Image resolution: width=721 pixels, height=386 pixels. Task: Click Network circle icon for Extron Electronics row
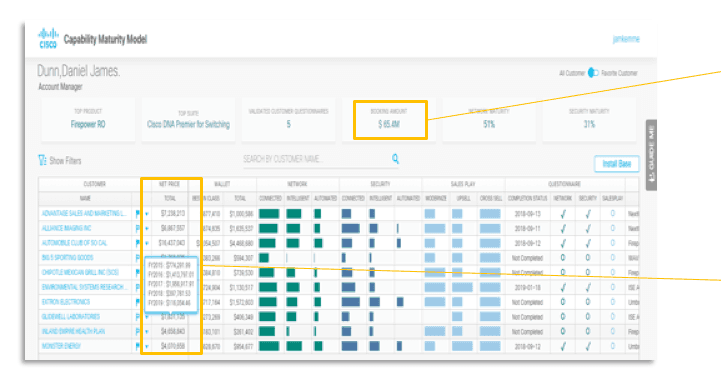(x=563, y=302)
